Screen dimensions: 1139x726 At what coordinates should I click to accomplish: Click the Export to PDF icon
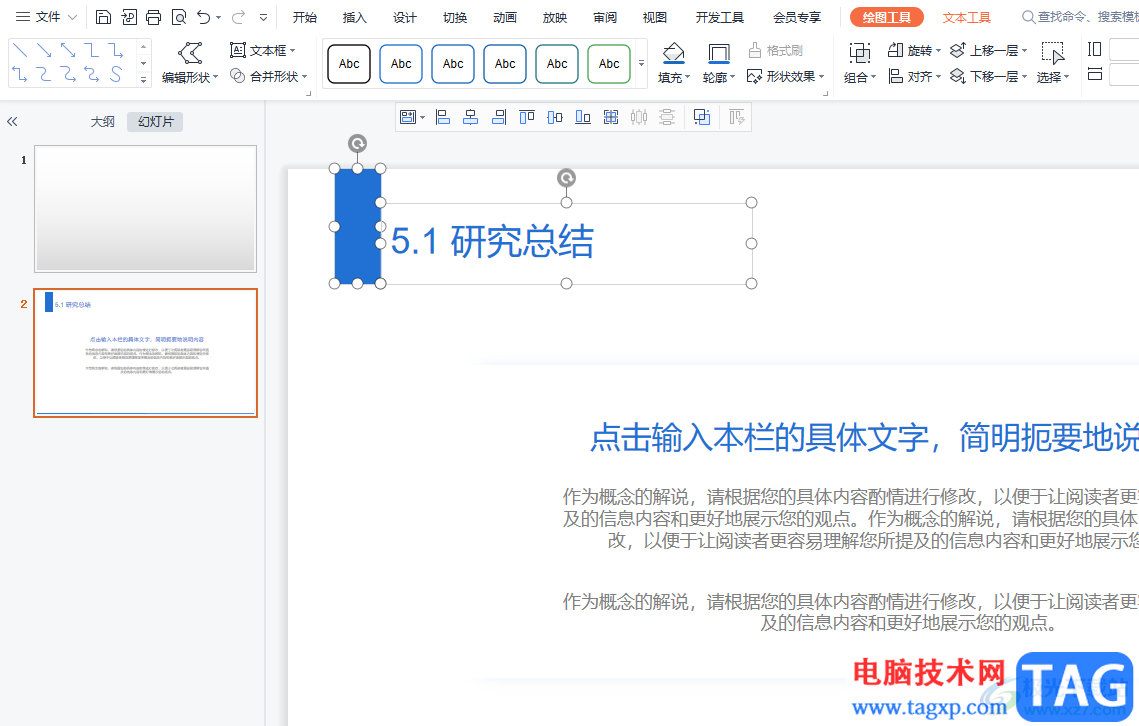tap(129, 17)
